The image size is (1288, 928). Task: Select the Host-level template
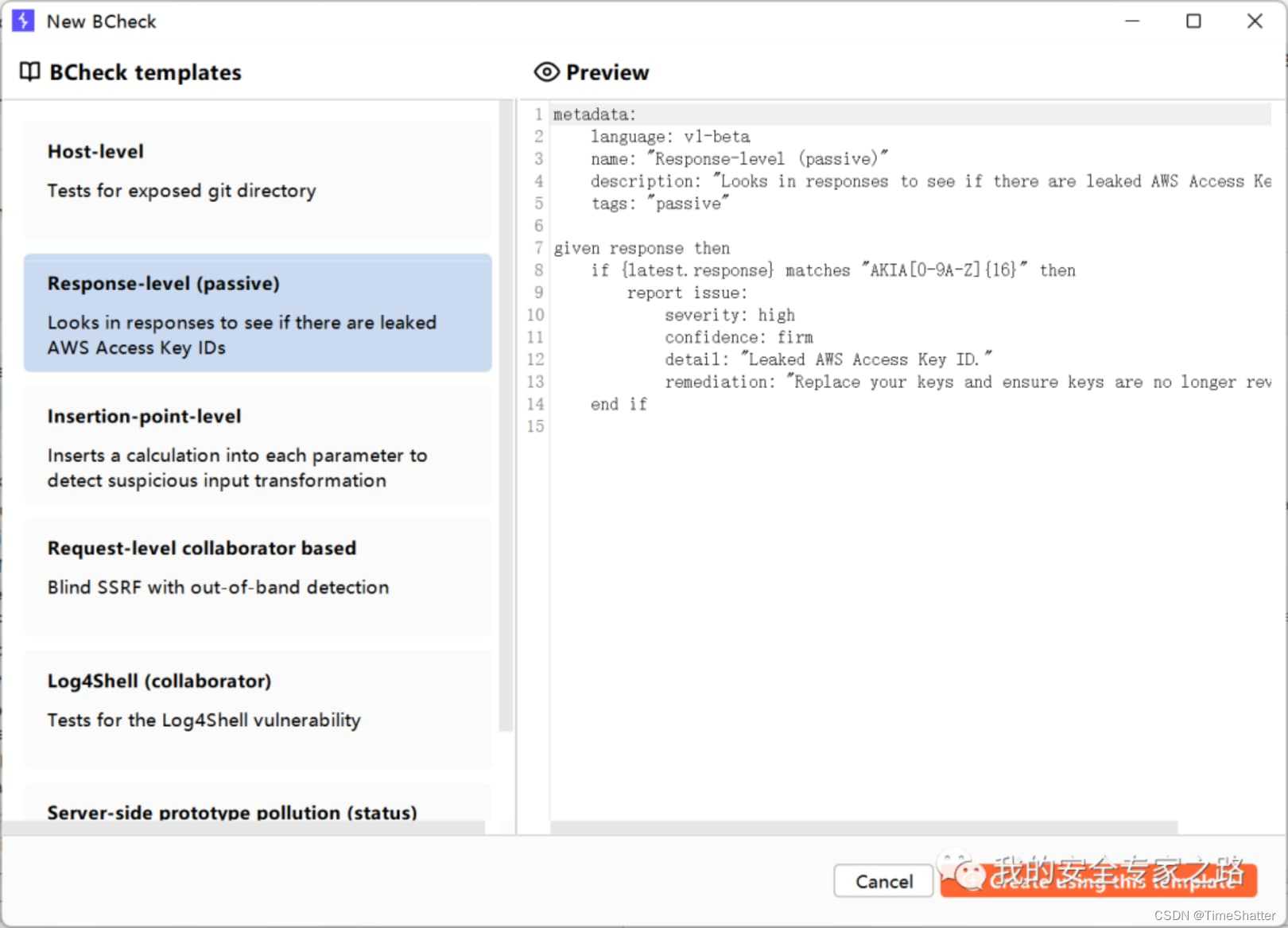[x=258, y=180]
